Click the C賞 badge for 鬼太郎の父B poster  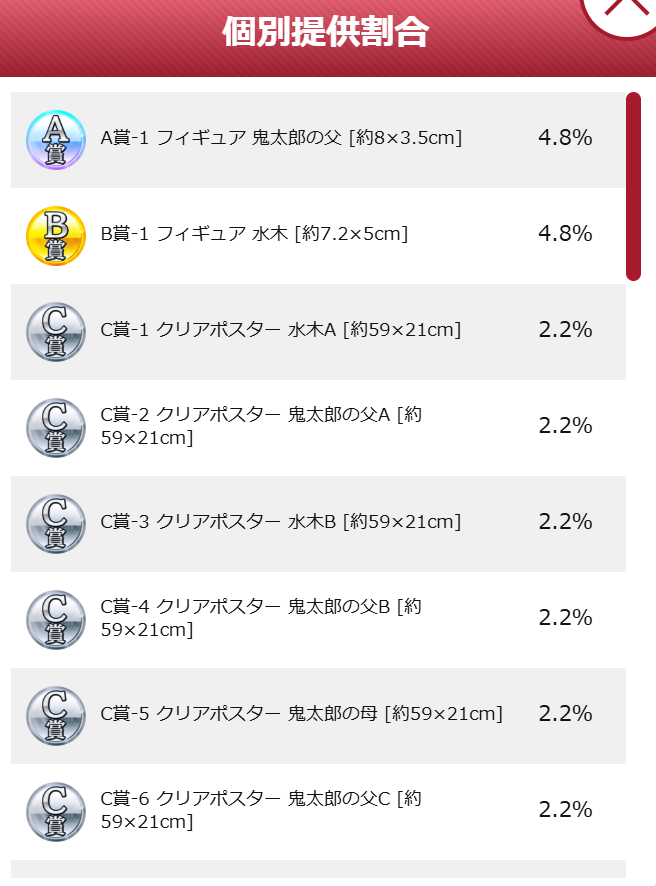56,620
